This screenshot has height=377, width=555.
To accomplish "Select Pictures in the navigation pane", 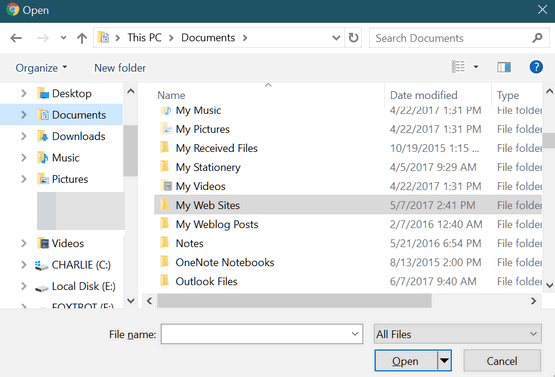I will click(70, 179).
